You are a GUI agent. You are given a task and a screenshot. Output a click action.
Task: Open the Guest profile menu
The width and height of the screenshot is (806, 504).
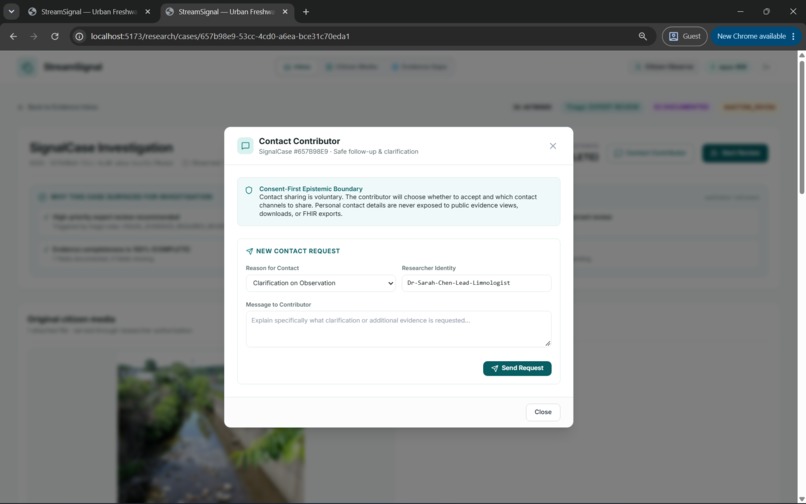click(x=684, y=37)
